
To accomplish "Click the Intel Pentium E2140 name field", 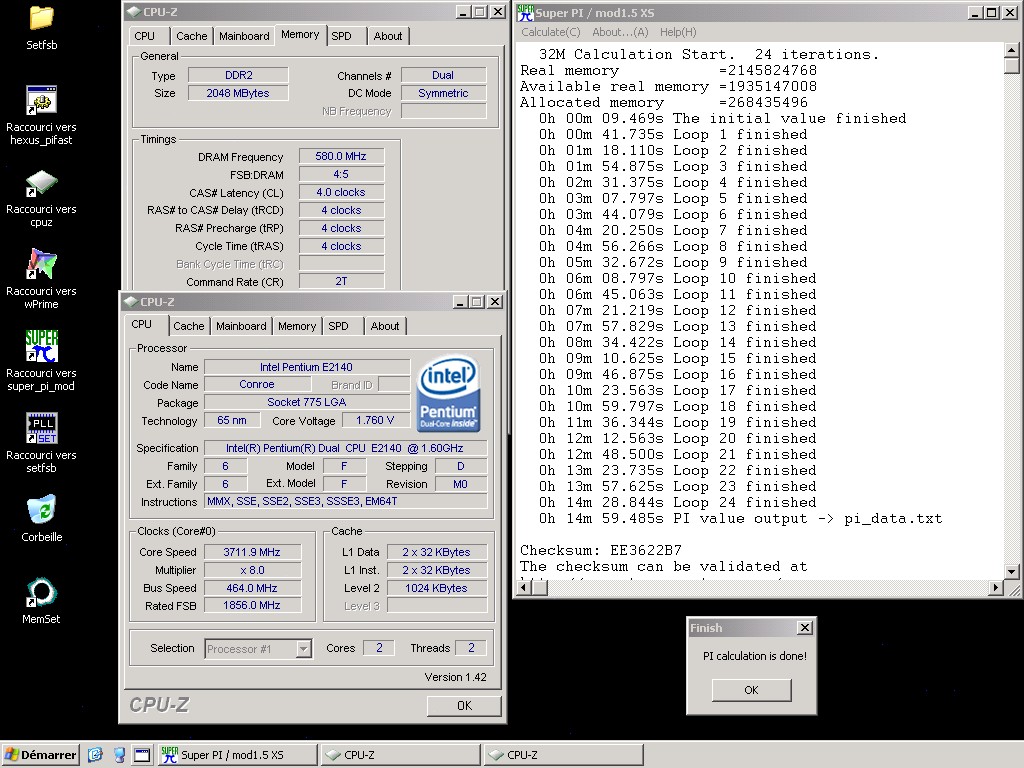I will [307, 367].
